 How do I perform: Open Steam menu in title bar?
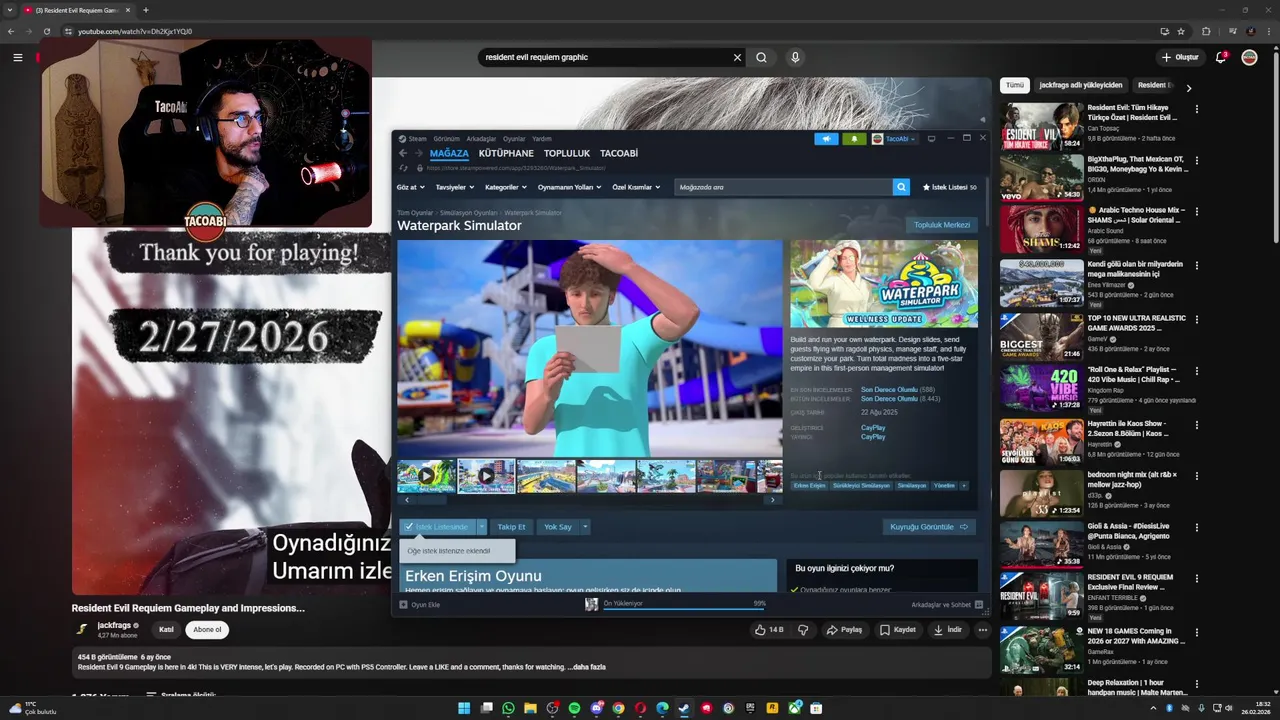tap(413, 139)
